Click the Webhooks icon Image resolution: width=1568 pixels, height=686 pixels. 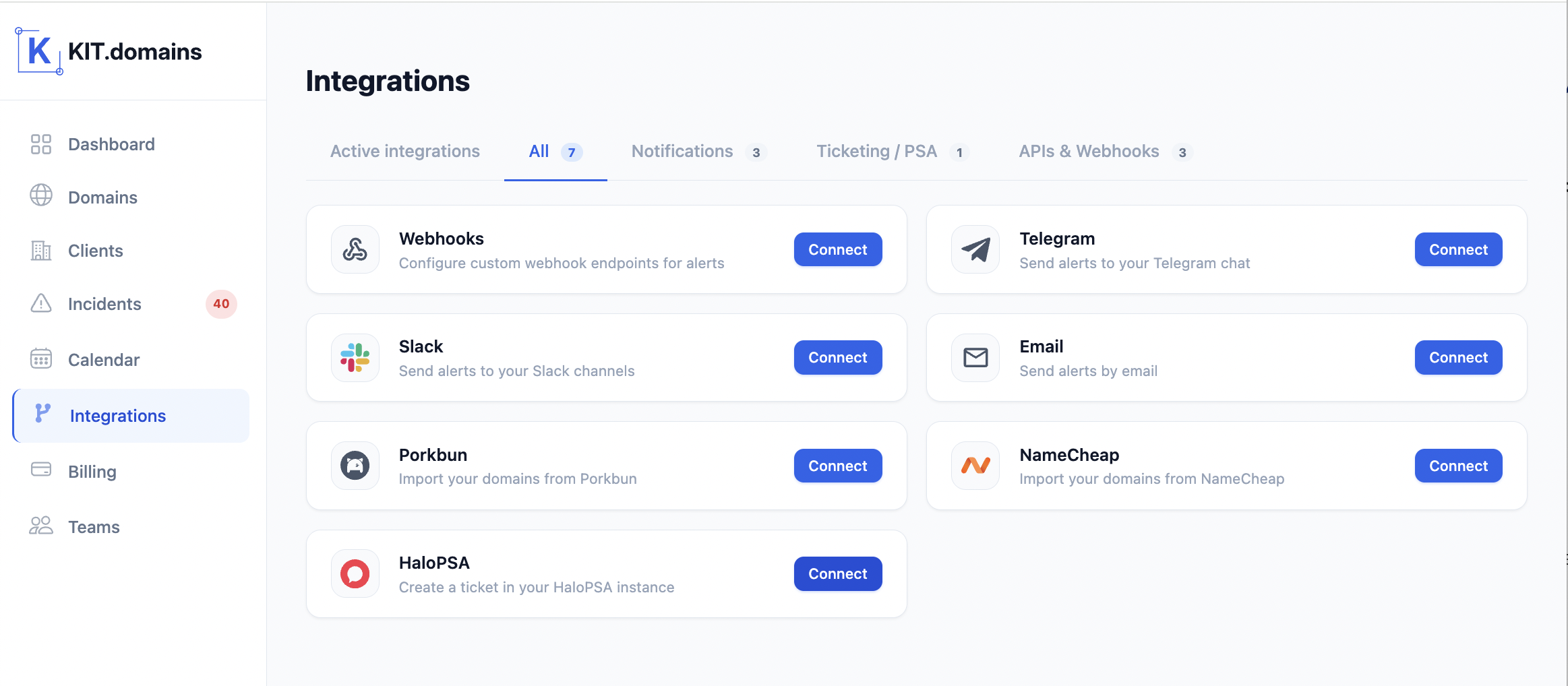coord(355,249)
